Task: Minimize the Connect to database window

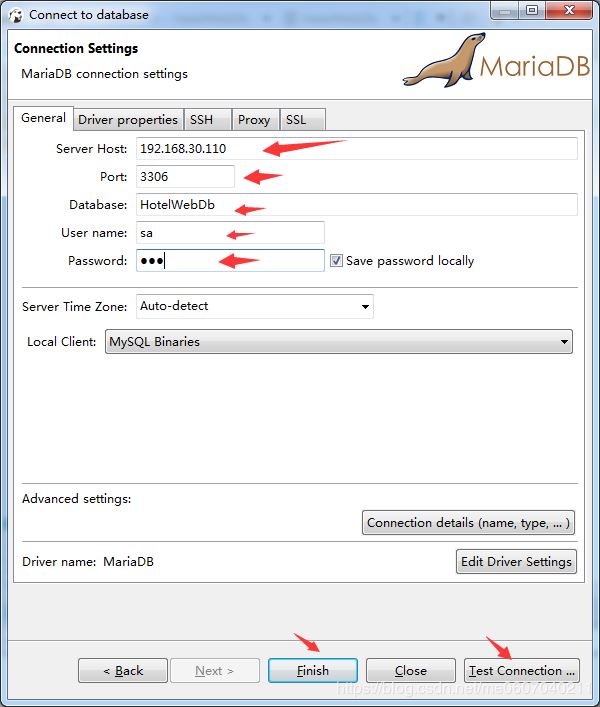Action: [504, 11]
